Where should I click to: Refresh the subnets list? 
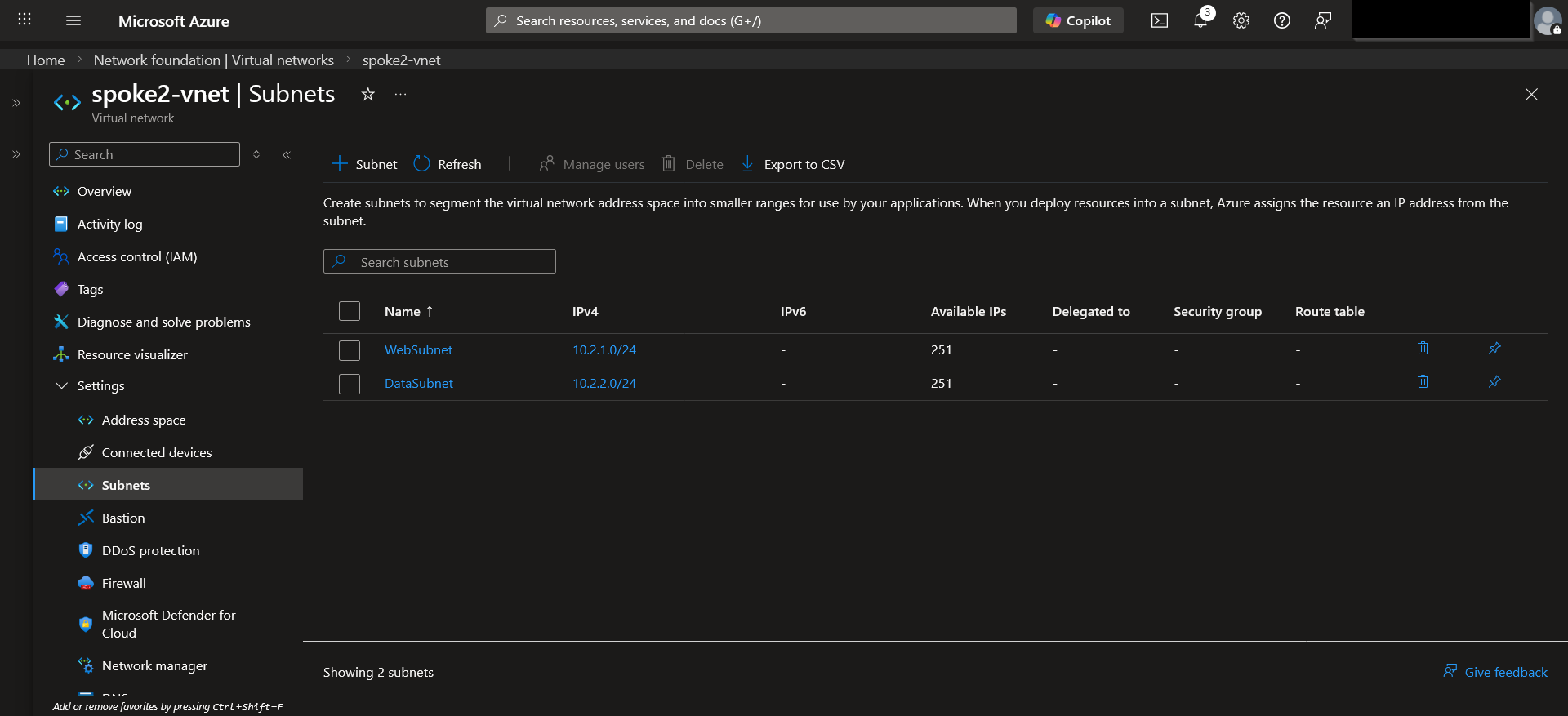pyautogui.click(x=448, y=164)
